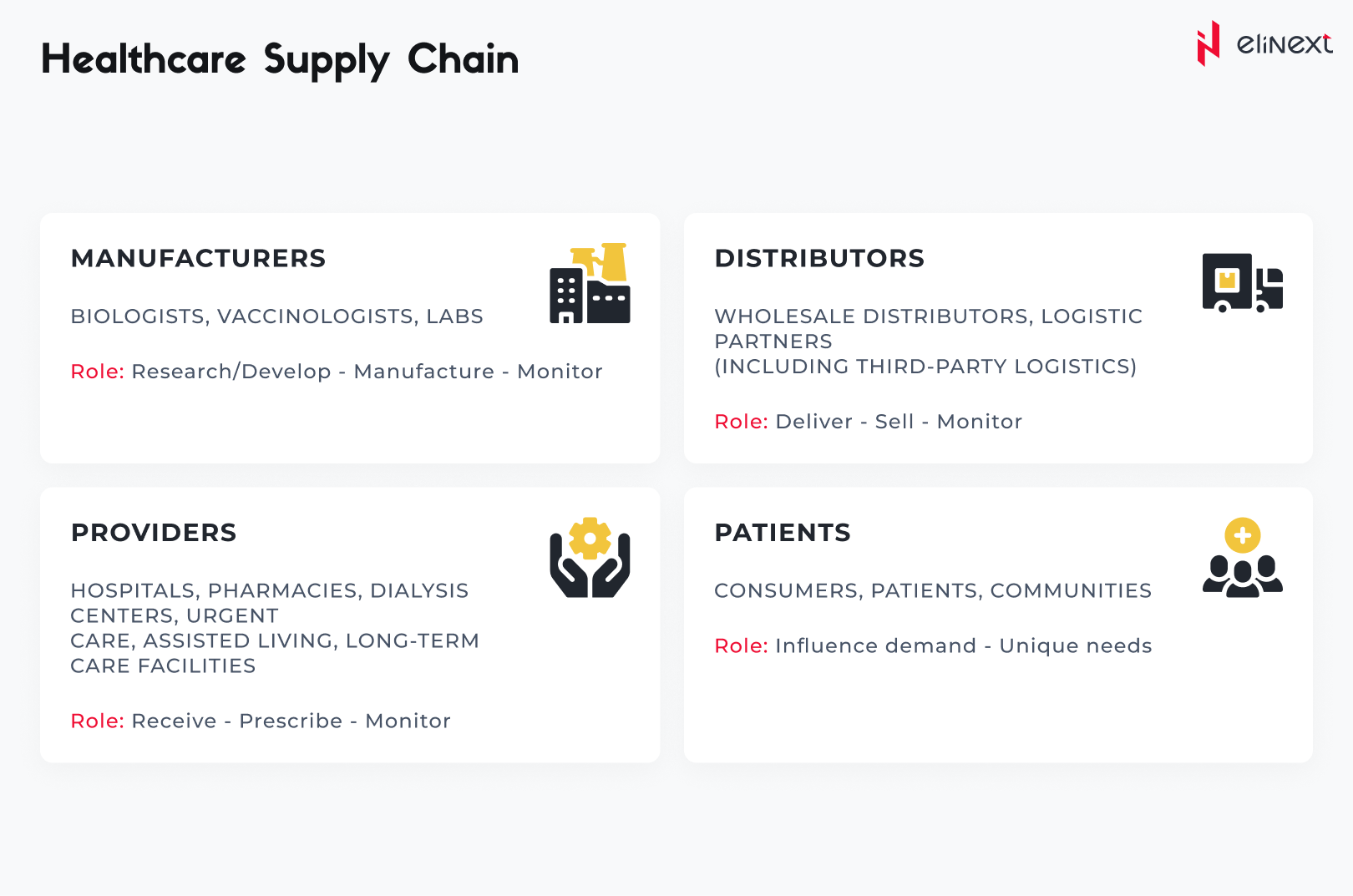Click the Deliver - Sell - Monitor role
This screenshot has height=896, width=1353.
898,422
